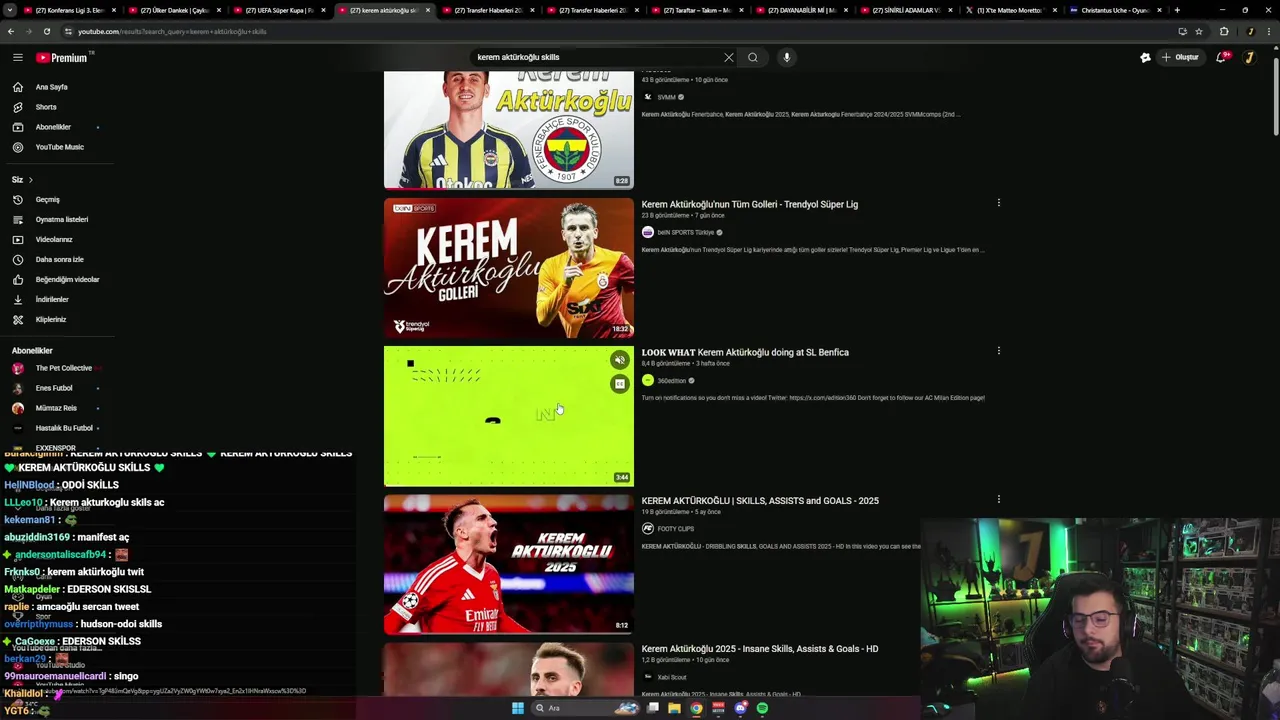Start voice search with microphone icon

[x=787, y=57]
